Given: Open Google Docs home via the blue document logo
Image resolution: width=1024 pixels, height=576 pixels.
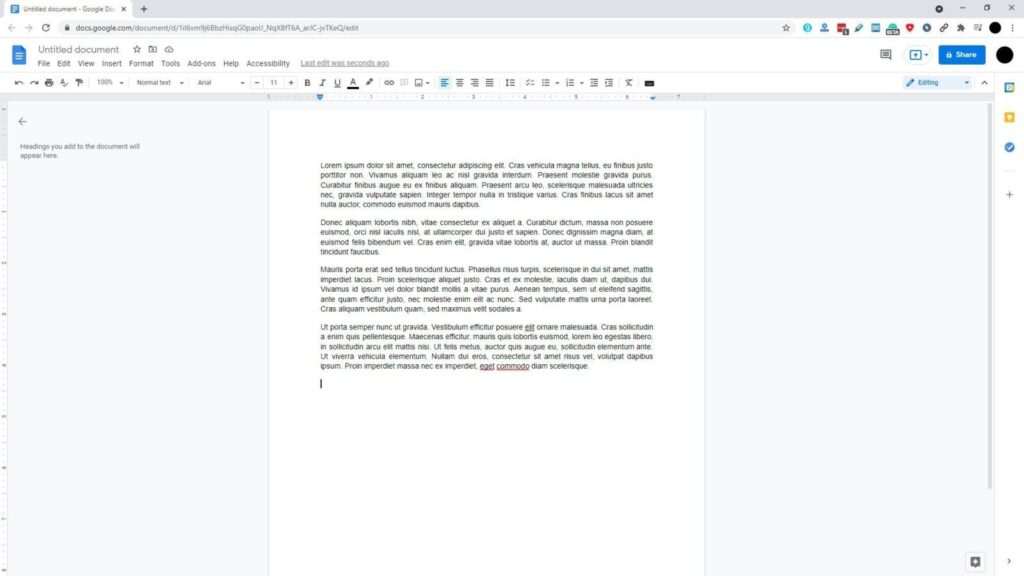Looking at the screenshot, I should tap(19, 55).
